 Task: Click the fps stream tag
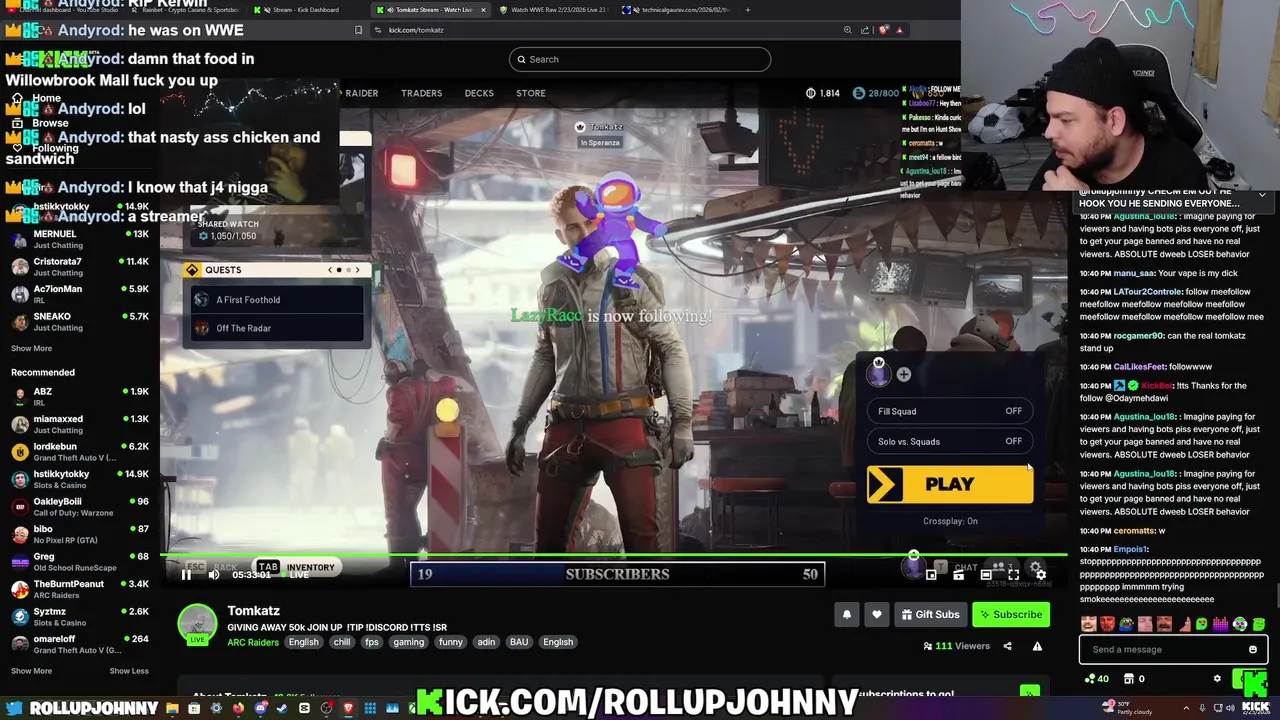coord(372,642)
